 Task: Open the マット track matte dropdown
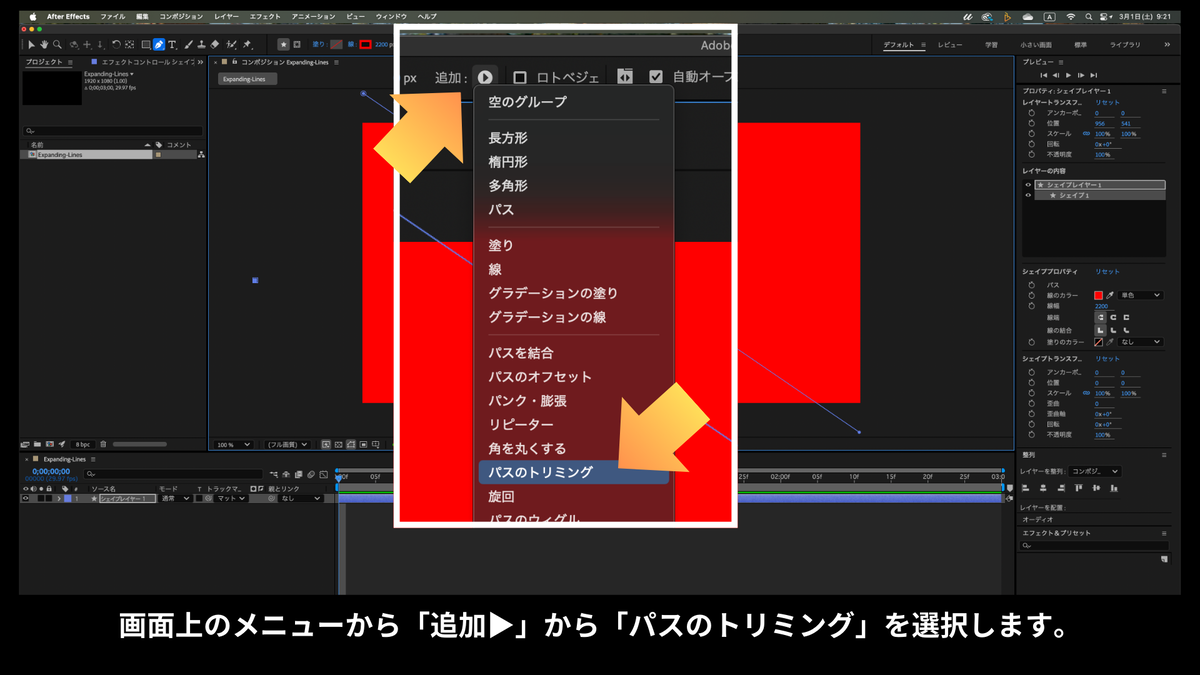point(230,498)
